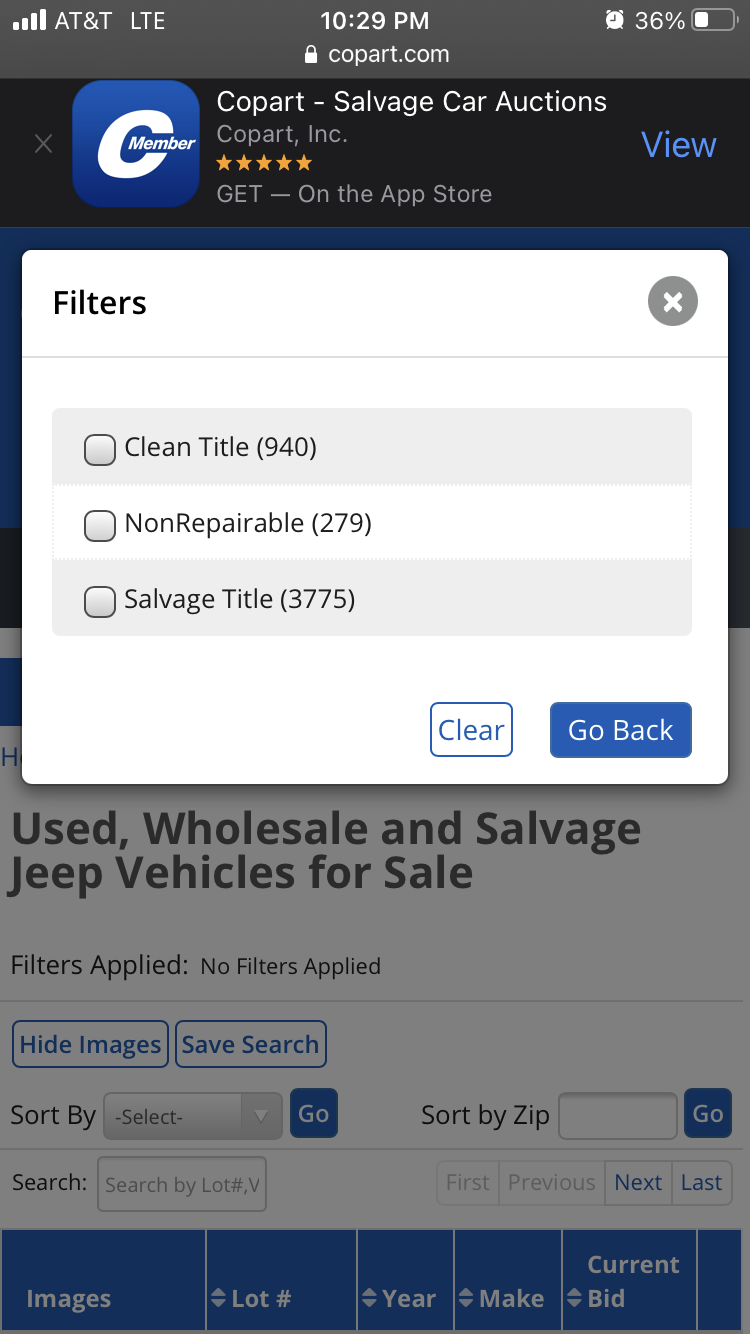Viewport: 750px width, 1334px height.
Task: Sort table by Current Bid arrows
Action: pyautogui.click(x=574, y=1298)
